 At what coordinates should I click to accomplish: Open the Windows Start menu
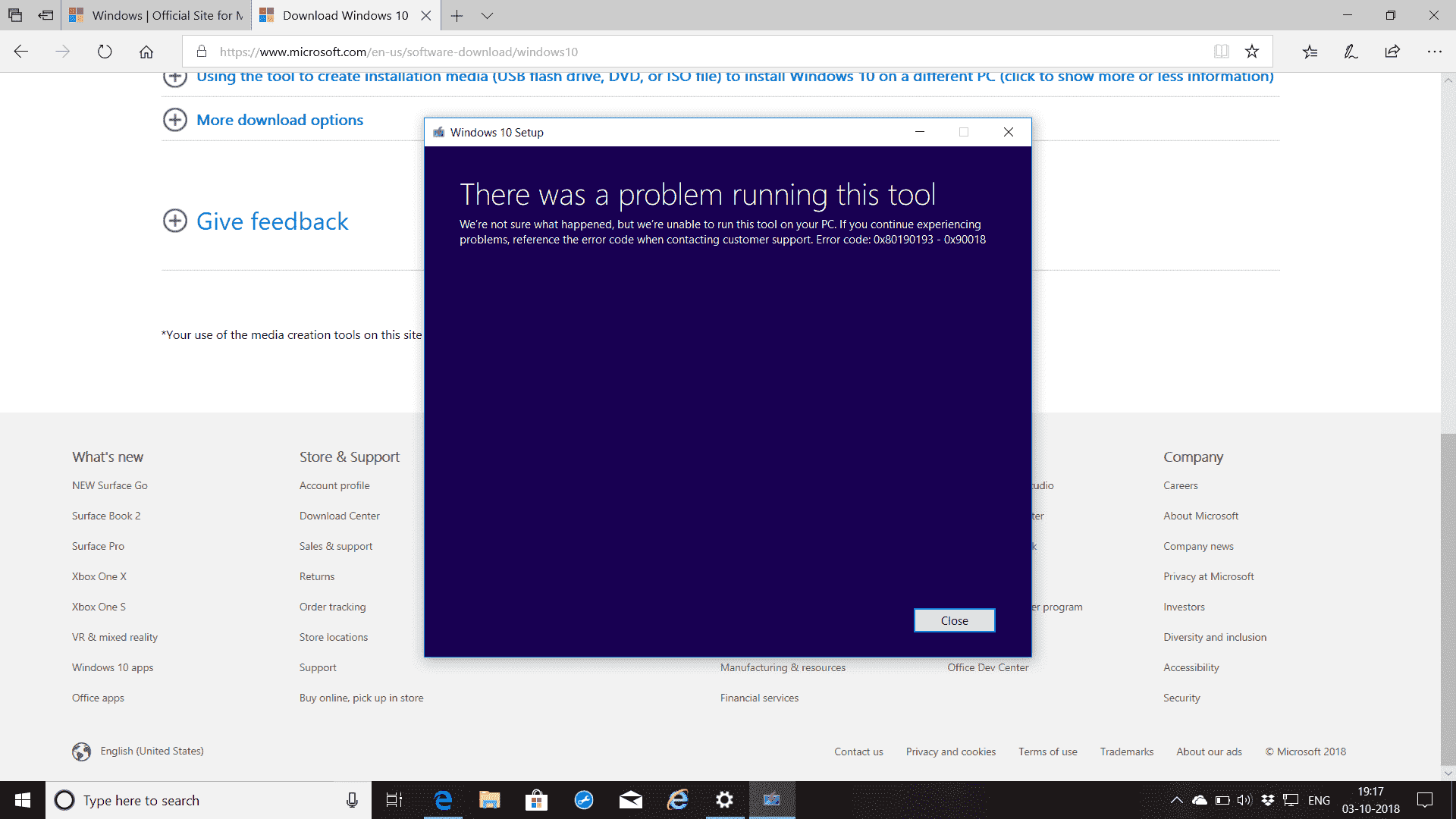coord(23,800)
